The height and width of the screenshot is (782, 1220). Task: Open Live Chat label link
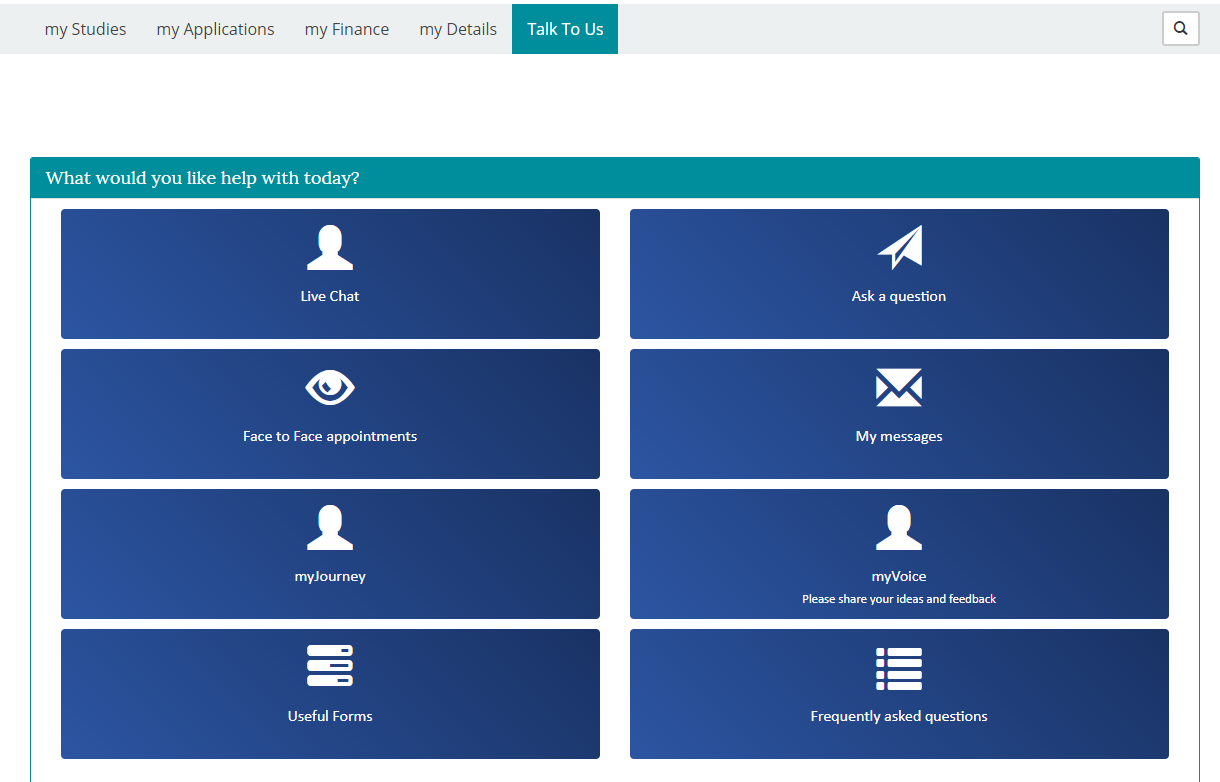click(330, 296)
